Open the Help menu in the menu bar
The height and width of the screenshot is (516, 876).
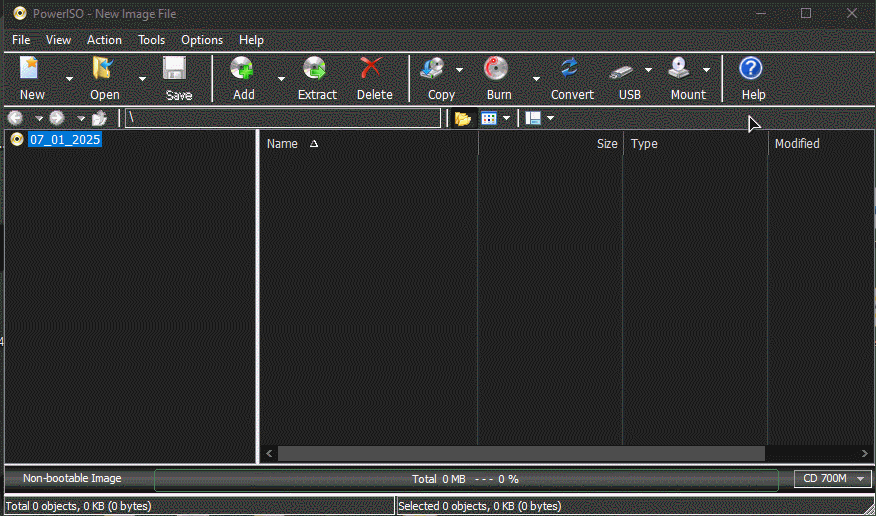coord(251,40)
